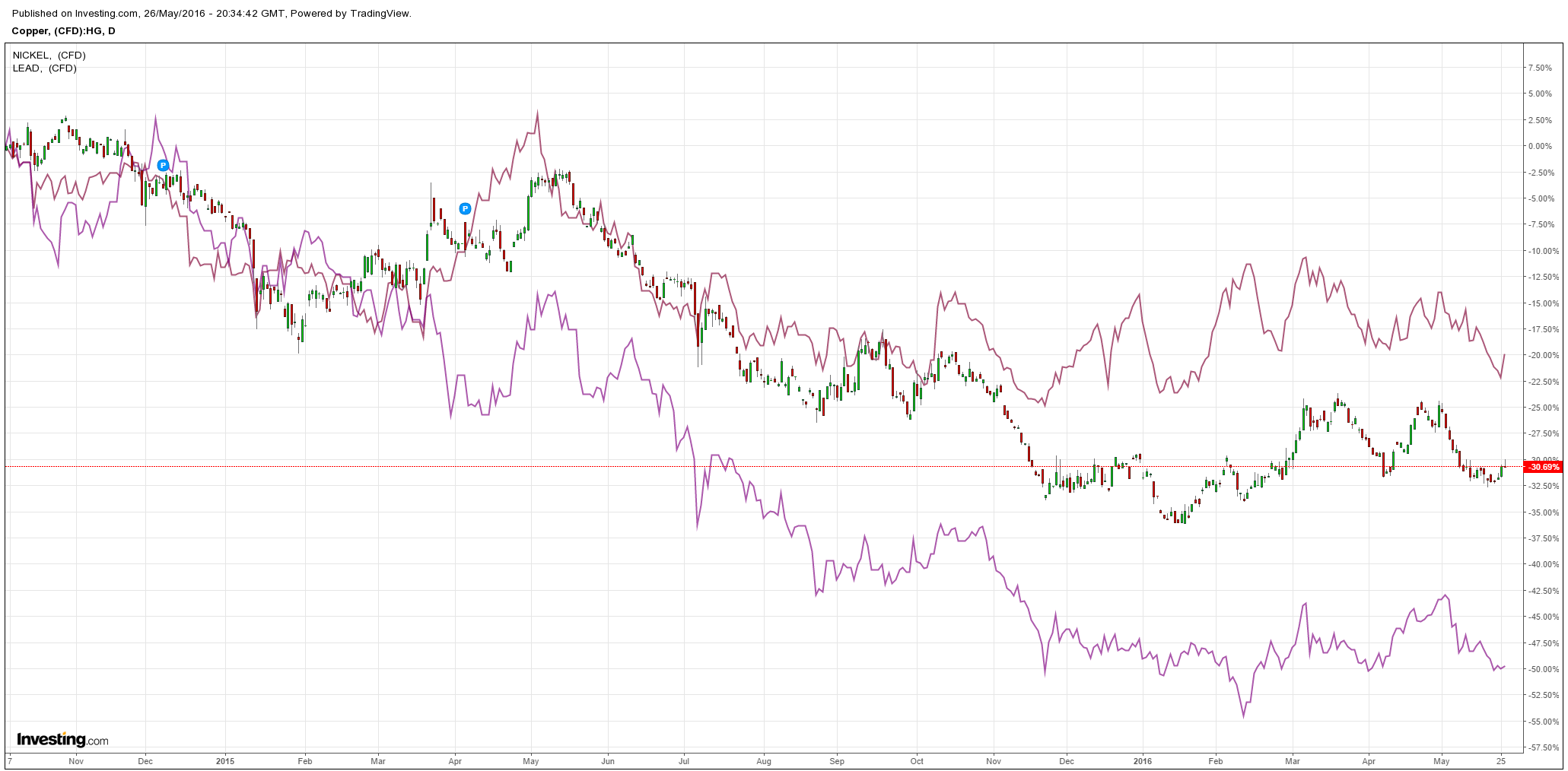Click the Jul label on time axis

[x=684, y=760]
